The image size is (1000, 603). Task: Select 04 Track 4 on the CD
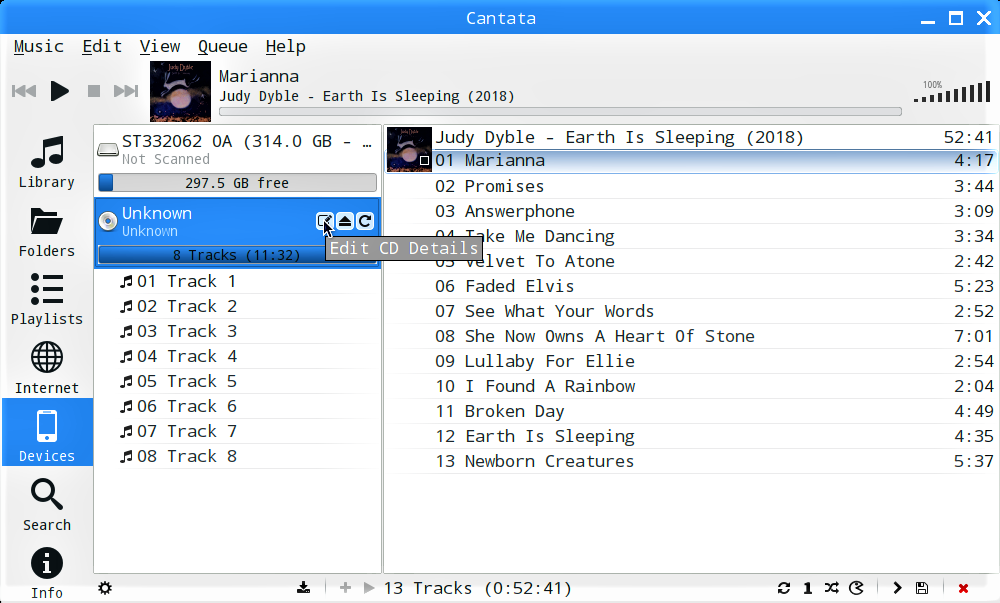tap(237, 356)
